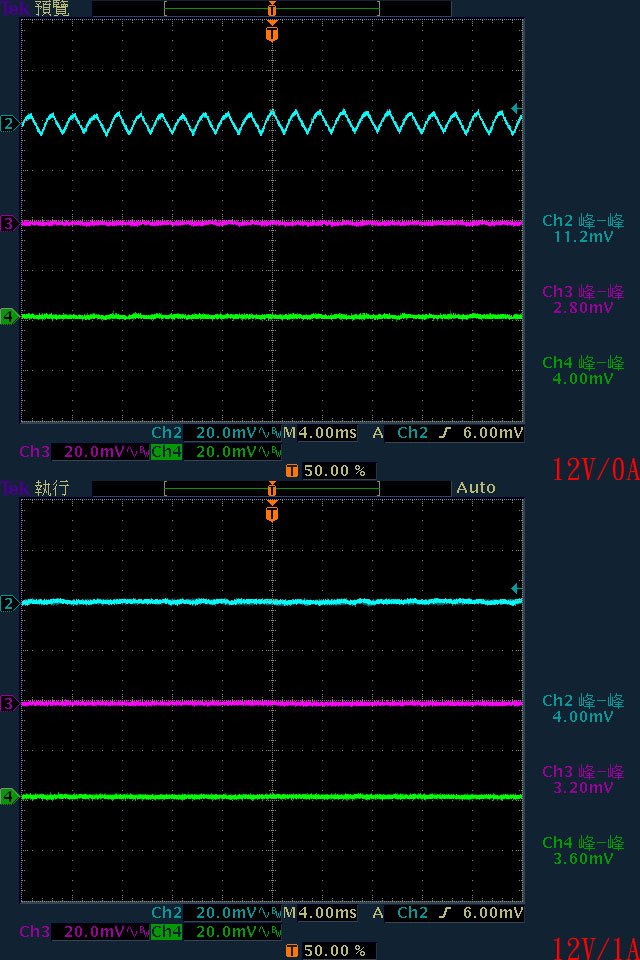Click the record-length bar beside 執行

click(272, 489)
